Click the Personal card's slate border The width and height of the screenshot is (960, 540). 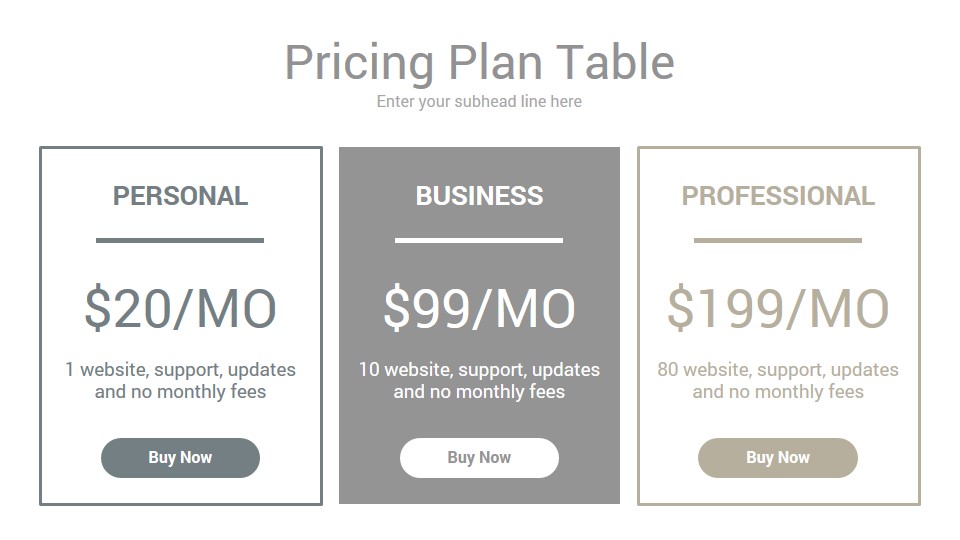click(x=40, y=326)
